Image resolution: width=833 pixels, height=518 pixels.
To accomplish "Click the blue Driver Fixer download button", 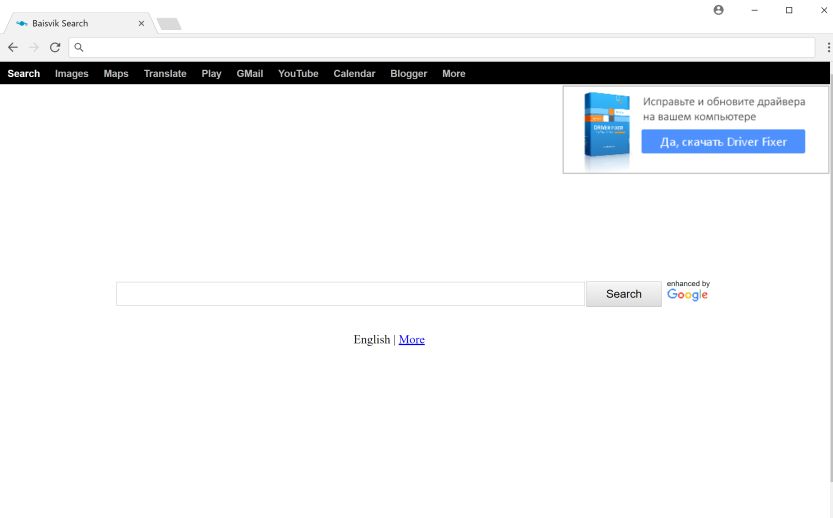I will (723, 142).
